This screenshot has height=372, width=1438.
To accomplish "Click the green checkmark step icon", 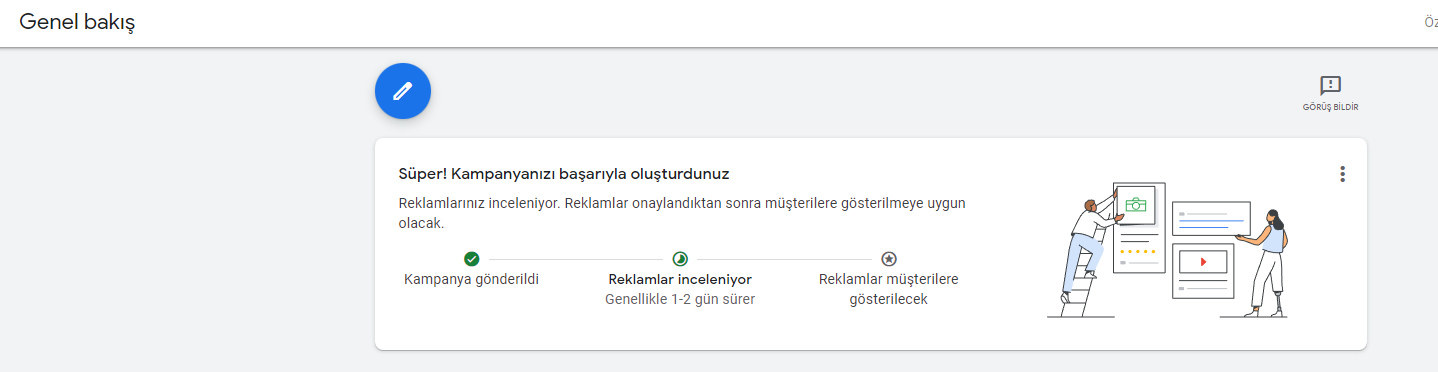I will coord(472,259).
